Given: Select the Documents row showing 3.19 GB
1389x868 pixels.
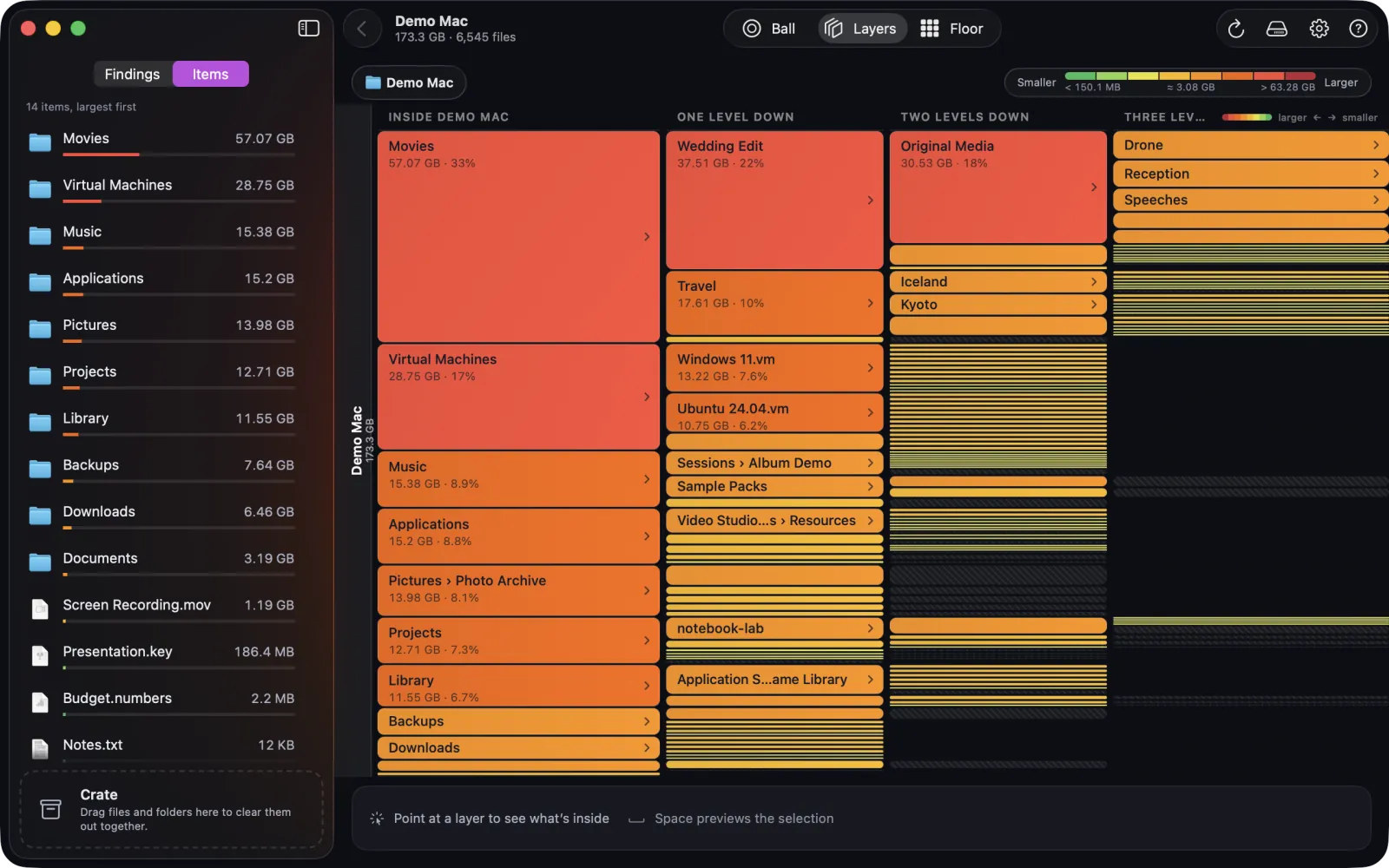Looking at the screenshot, I should (x=161, y=562).
